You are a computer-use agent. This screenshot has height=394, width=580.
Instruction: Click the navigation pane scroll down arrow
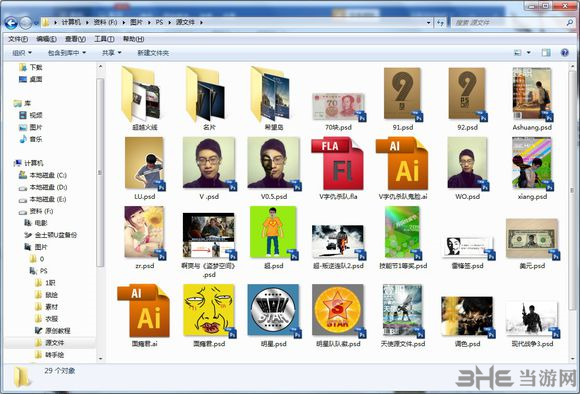point(100,358)
